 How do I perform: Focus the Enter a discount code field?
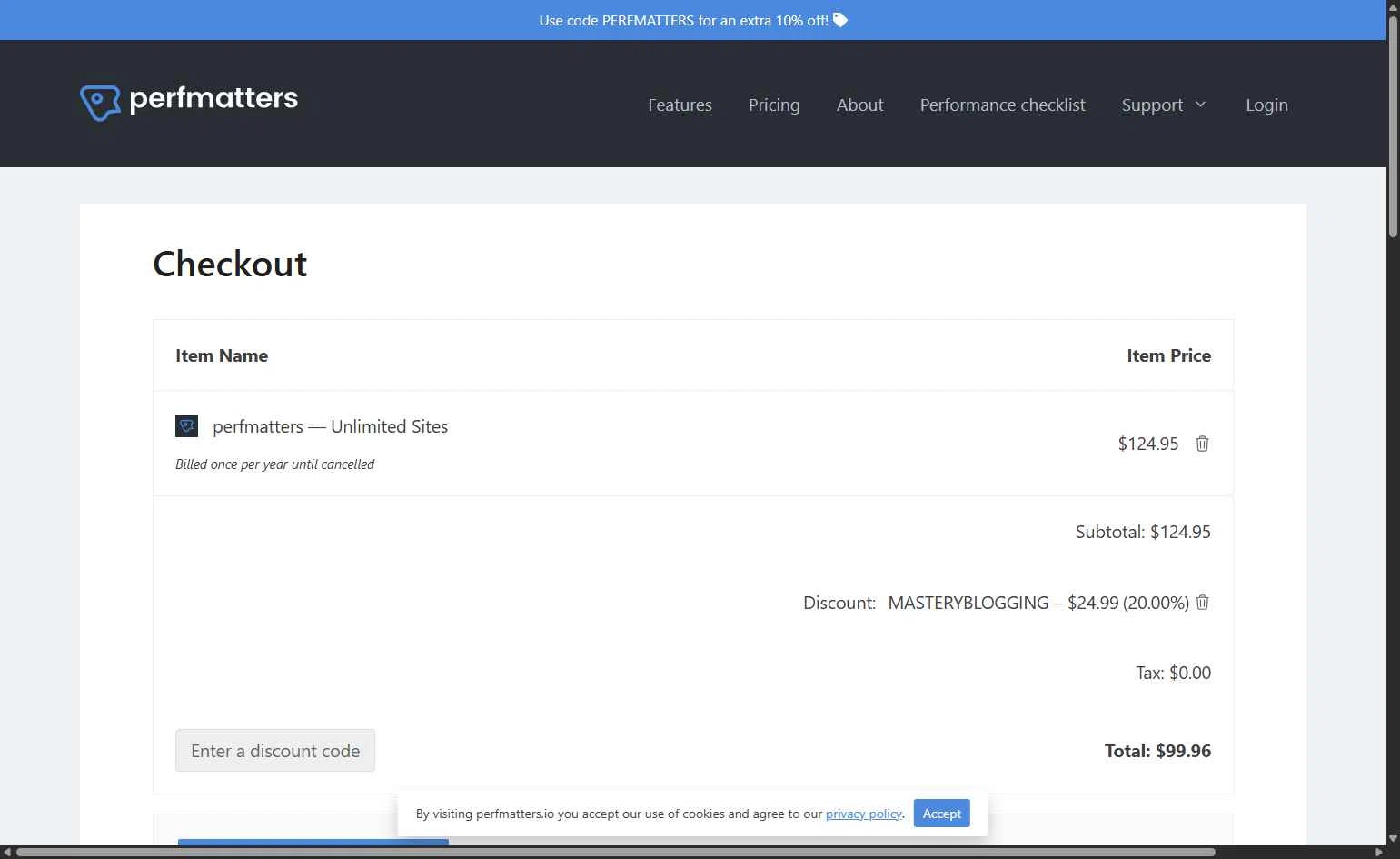[x=275, y=751]
